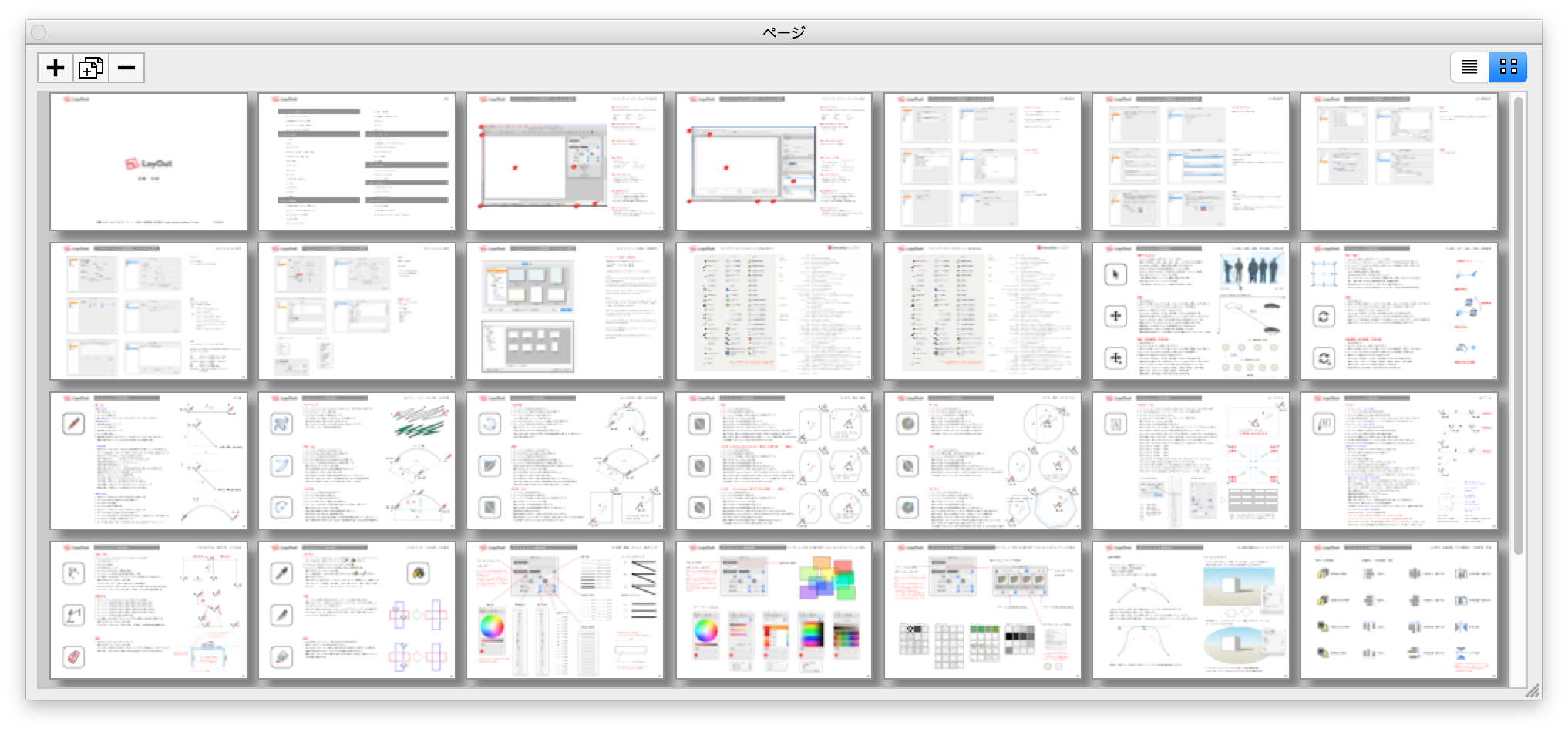This screenshot has width=1568, height=732.
Task: Select thumbnail with blue heptagon polygon drawing
Action: coord(983,461)
